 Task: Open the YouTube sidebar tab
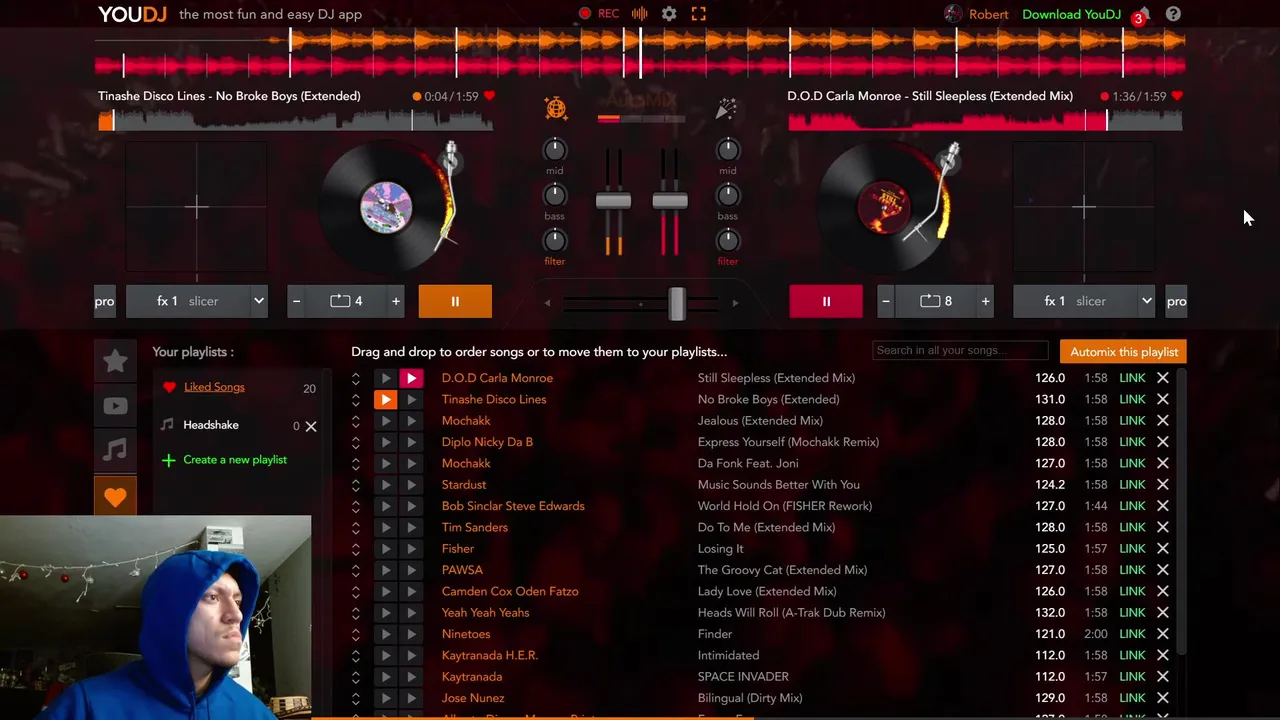pos(115,406)
